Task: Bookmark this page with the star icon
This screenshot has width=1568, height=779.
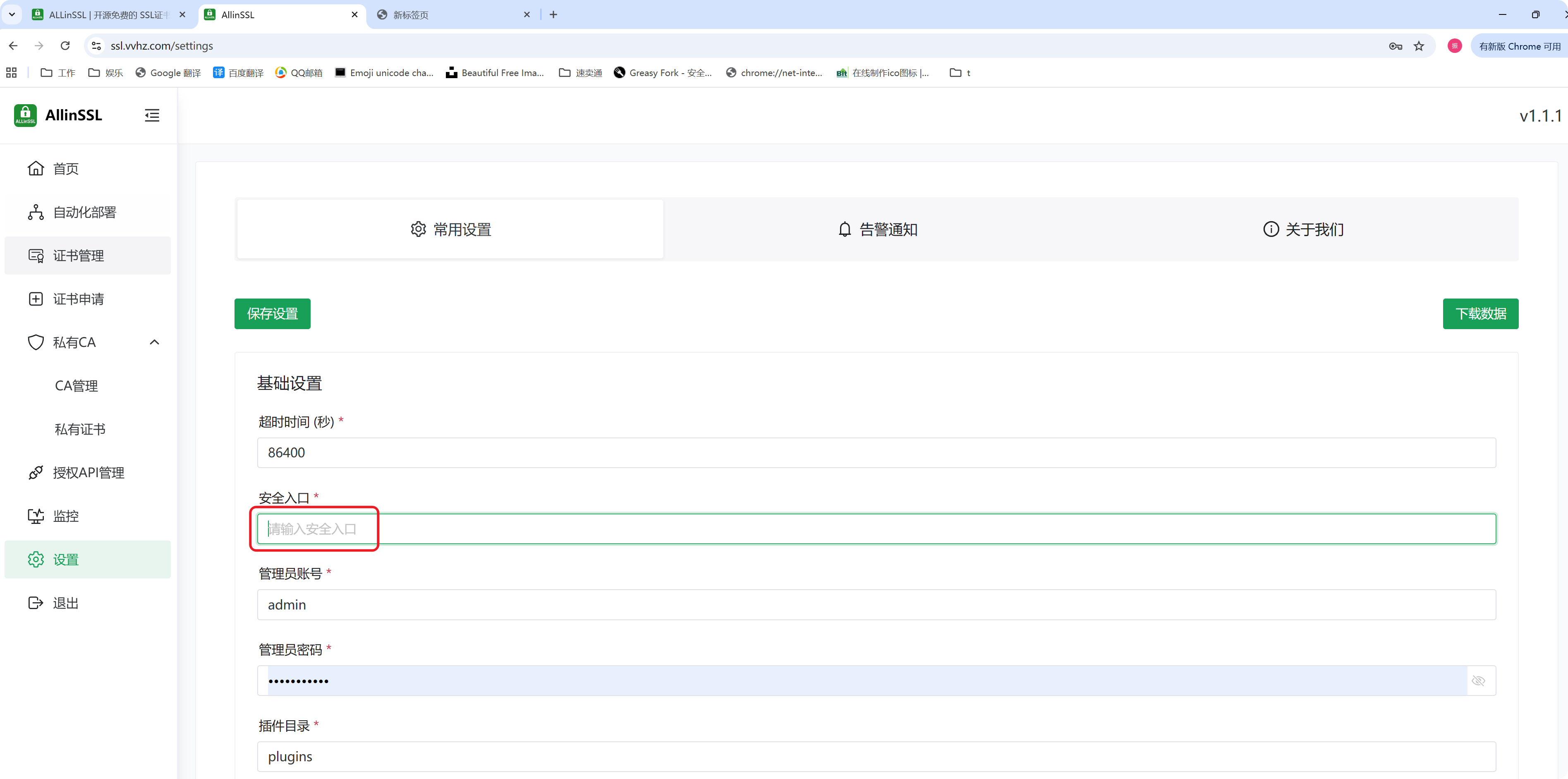Action: point(1419,45)
